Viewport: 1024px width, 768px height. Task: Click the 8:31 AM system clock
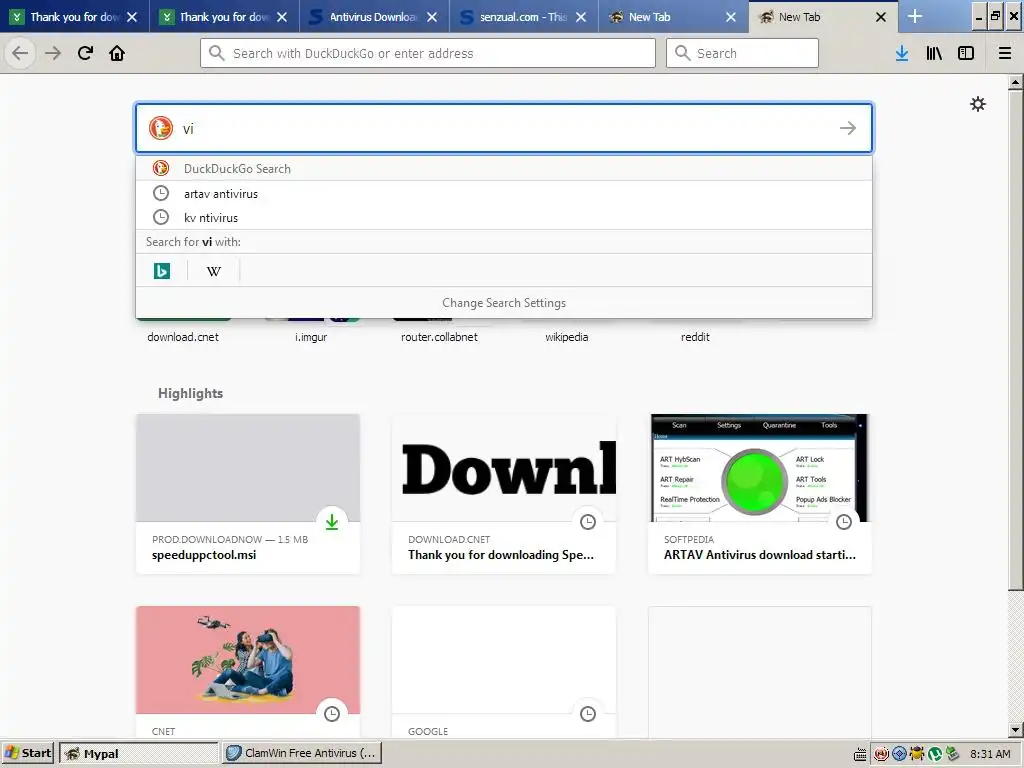point(990,754)
